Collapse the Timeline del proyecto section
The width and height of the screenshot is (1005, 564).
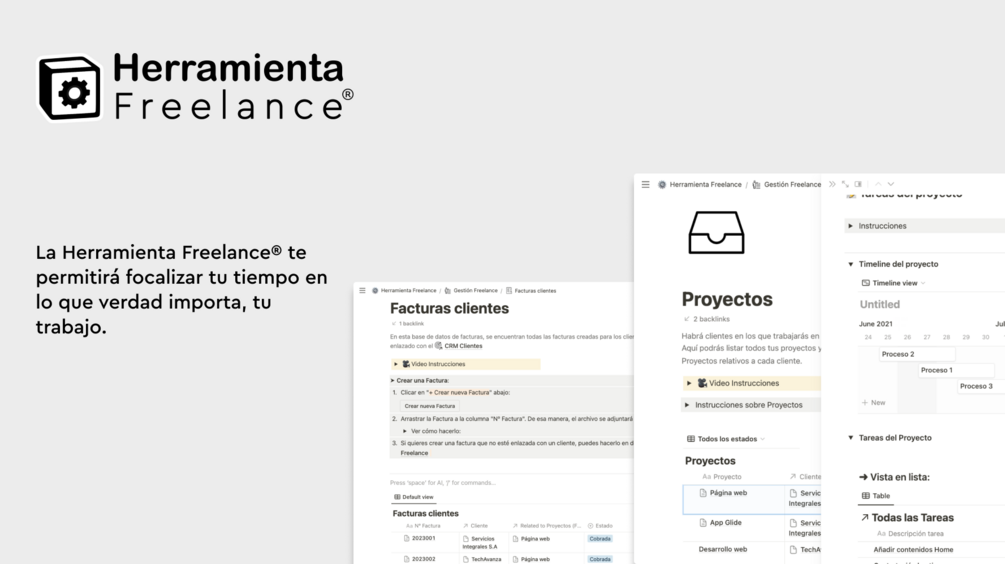[x=851, y=264]
